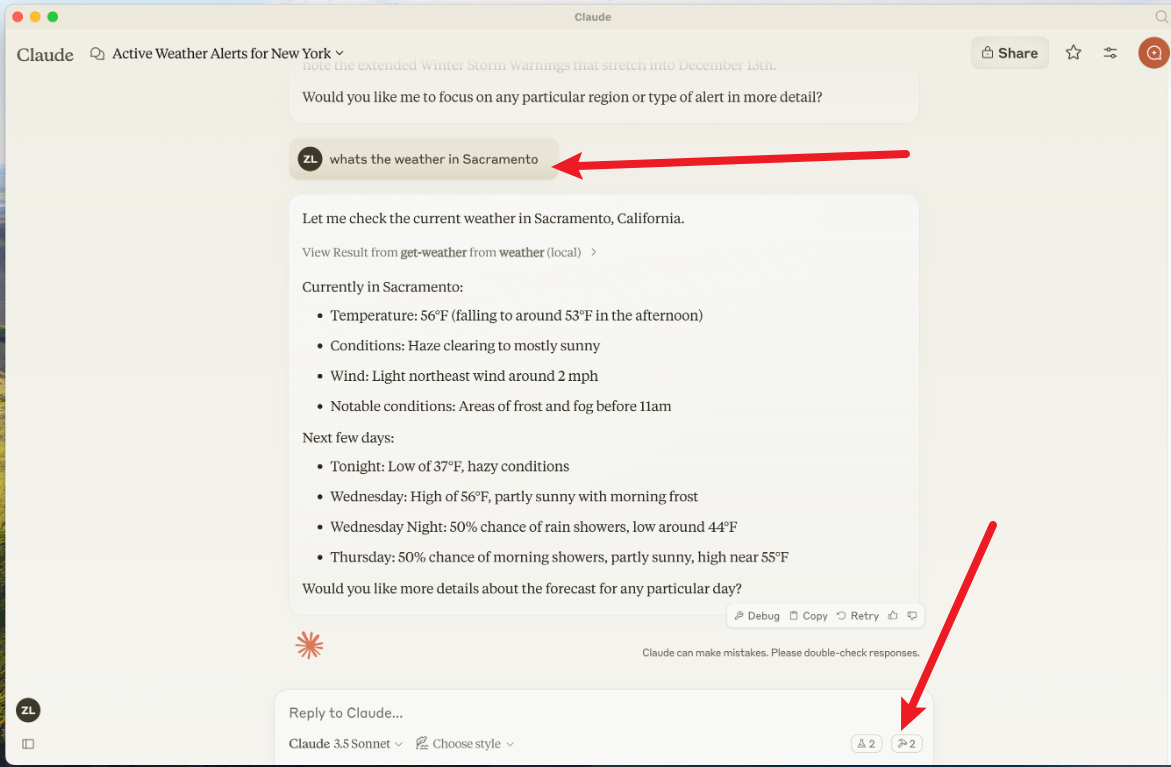This screenshot has width=1171, height=767.
Task: Click the 'Wednesday Night: 50% chance' line
Action: click(533, 527)
